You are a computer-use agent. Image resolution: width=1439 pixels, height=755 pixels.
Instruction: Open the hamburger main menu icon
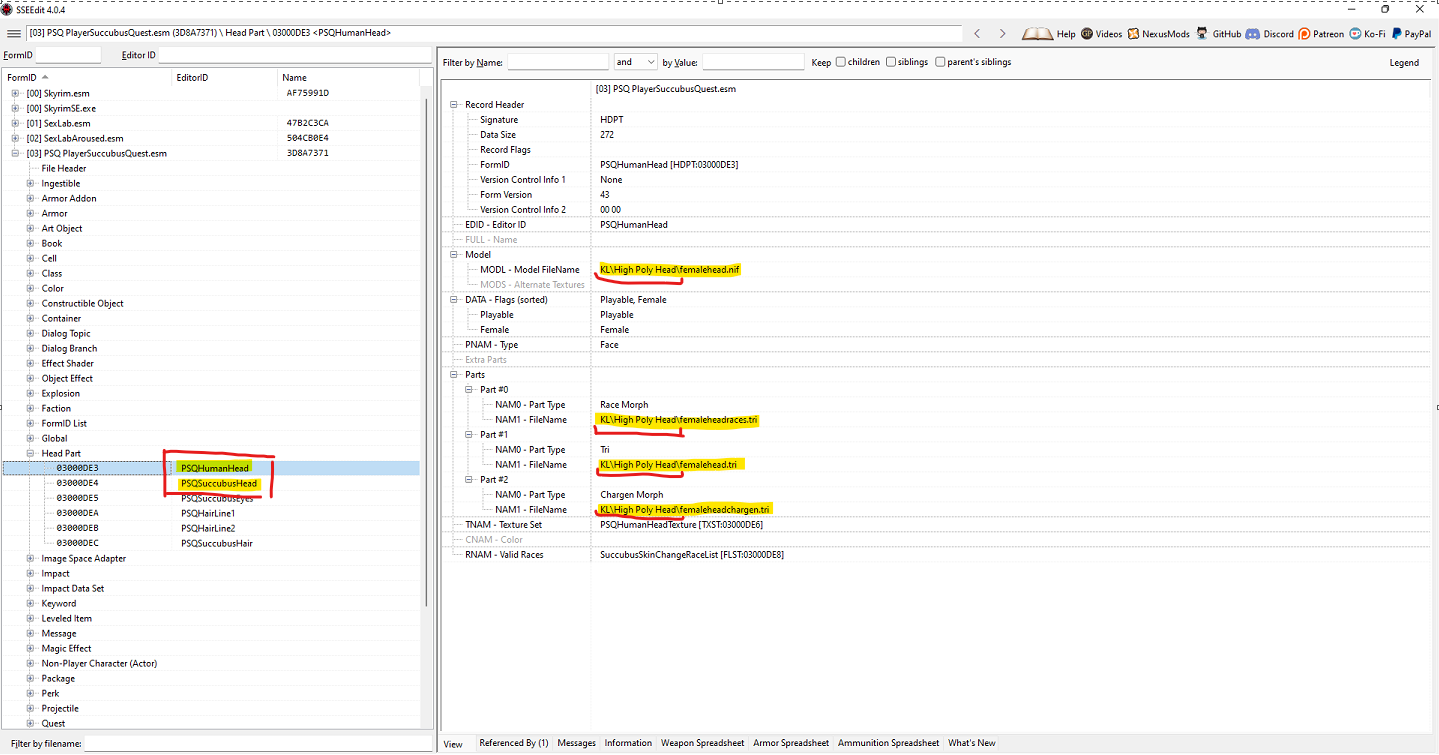[x=13, y=33]
